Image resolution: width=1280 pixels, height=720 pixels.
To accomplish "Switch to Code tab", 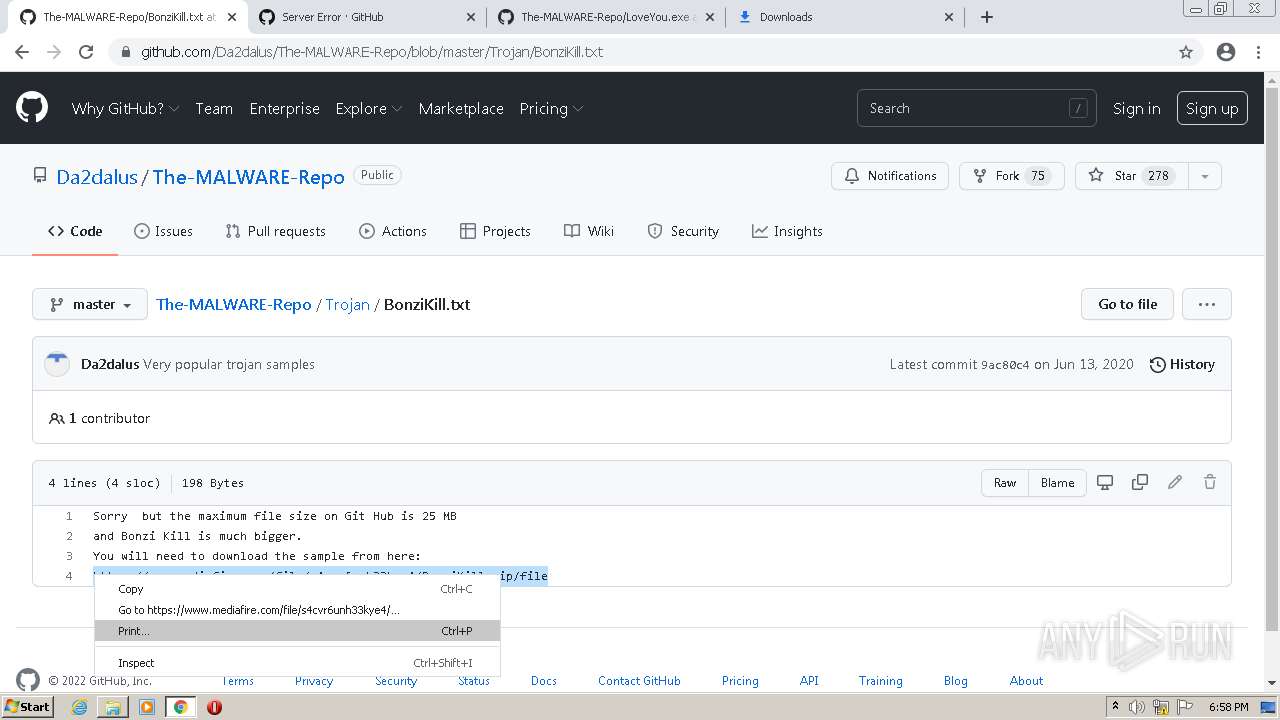I will [75, 231].
